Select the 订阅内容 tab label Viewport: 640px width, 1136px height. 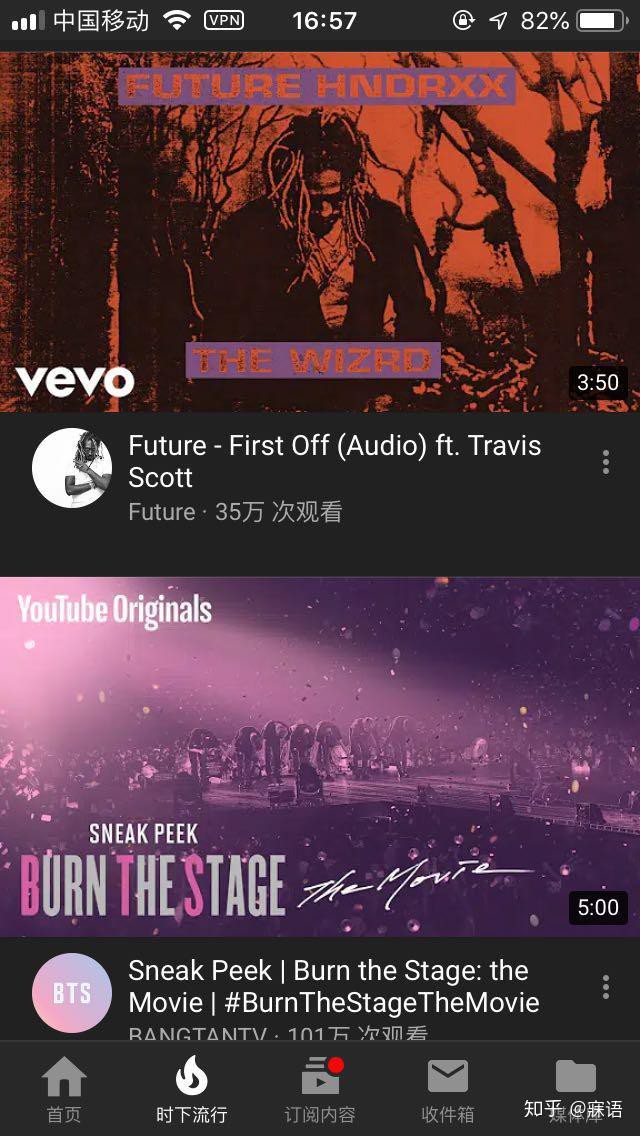click(320, 1114)
